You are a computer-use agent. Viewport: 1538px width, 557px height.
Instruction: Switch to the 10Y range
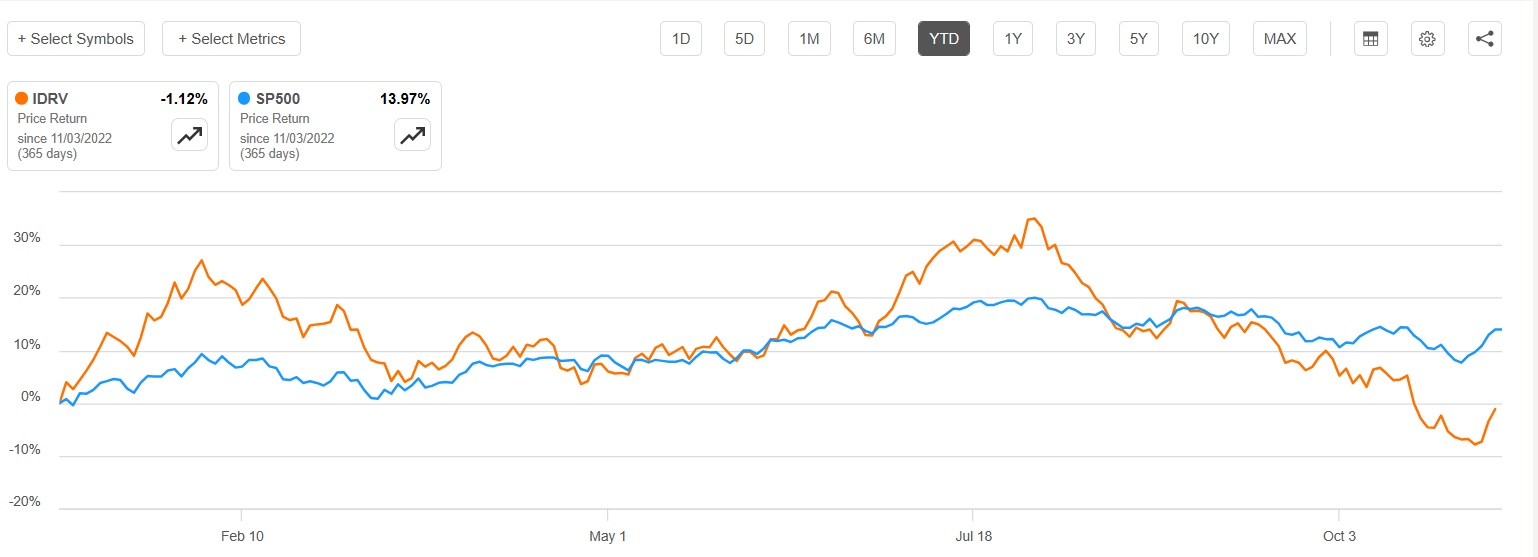pos(1206,39)
